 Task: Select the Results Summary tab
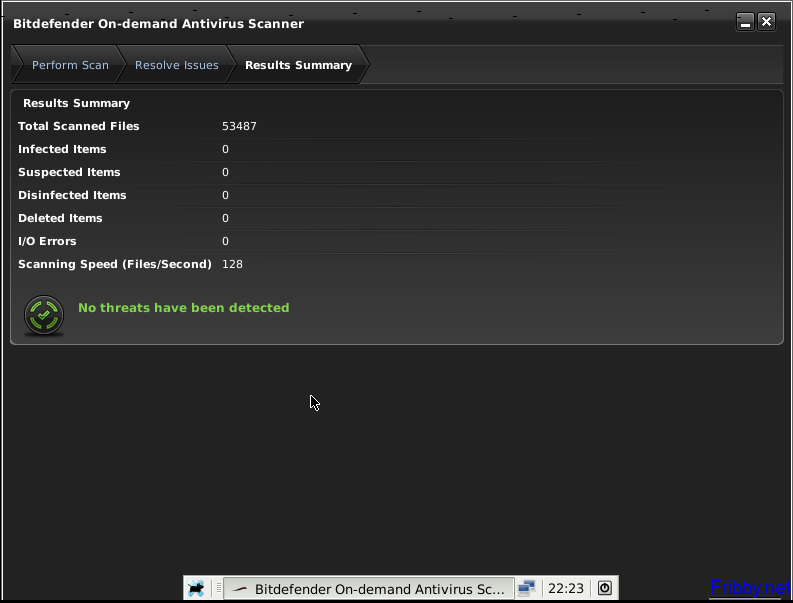pos(298,65)
